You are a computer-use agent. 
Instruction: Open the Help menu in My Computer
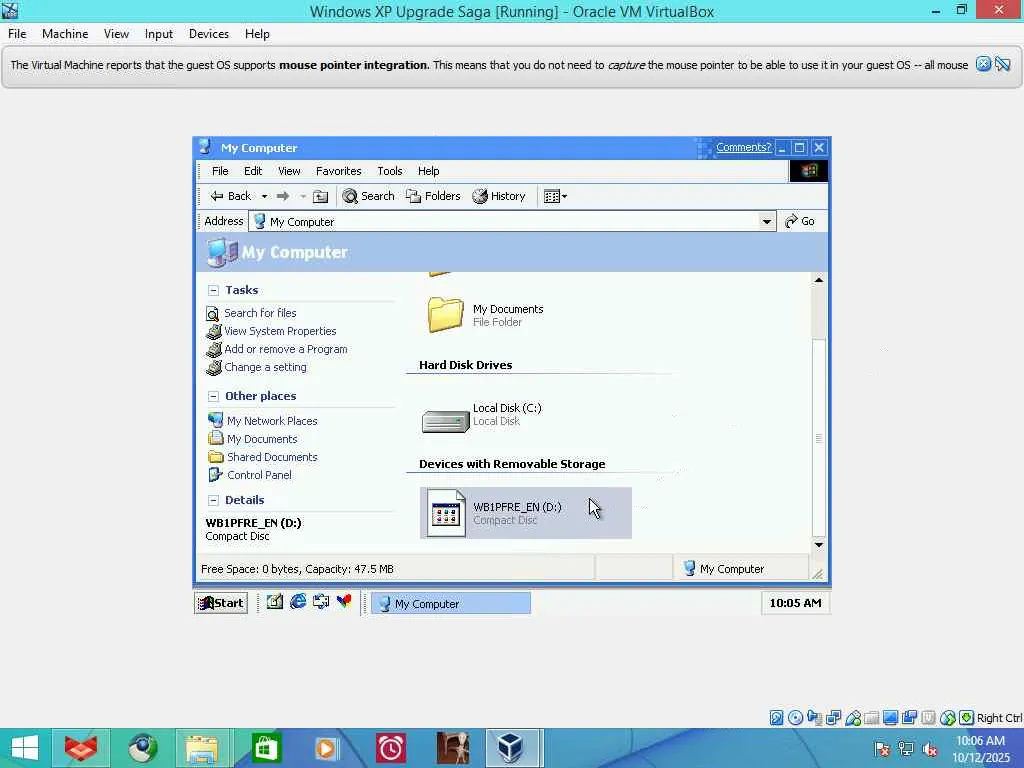click(x=428, y=171)
